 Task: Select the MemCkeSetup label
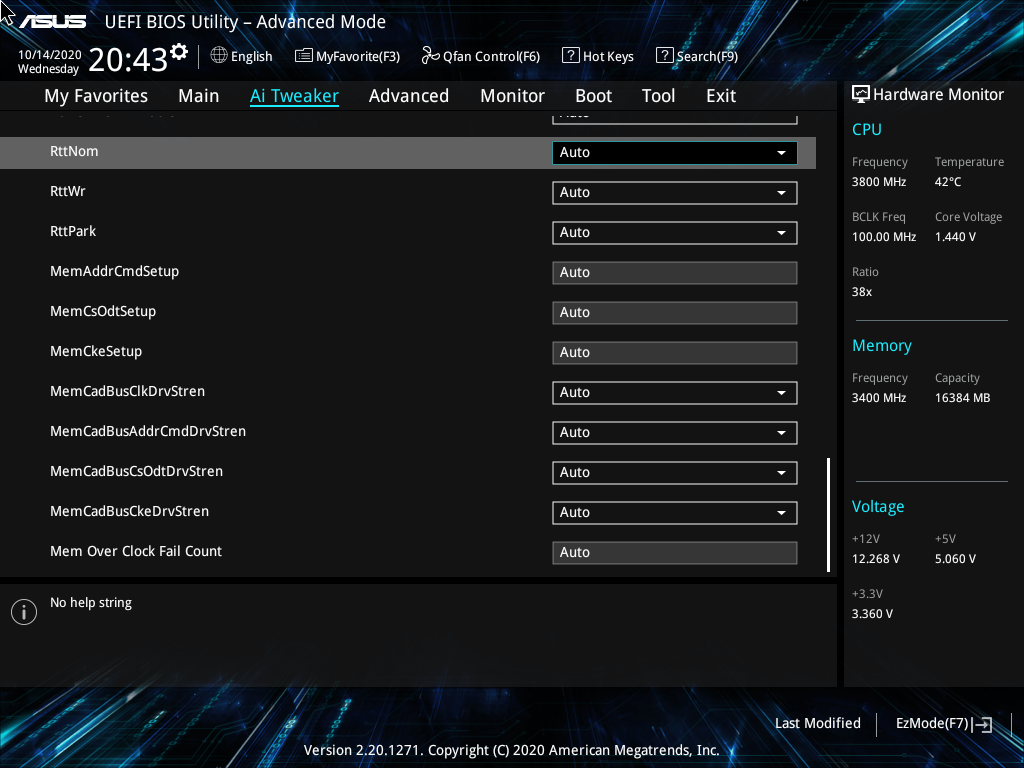(x=96, y=351)
